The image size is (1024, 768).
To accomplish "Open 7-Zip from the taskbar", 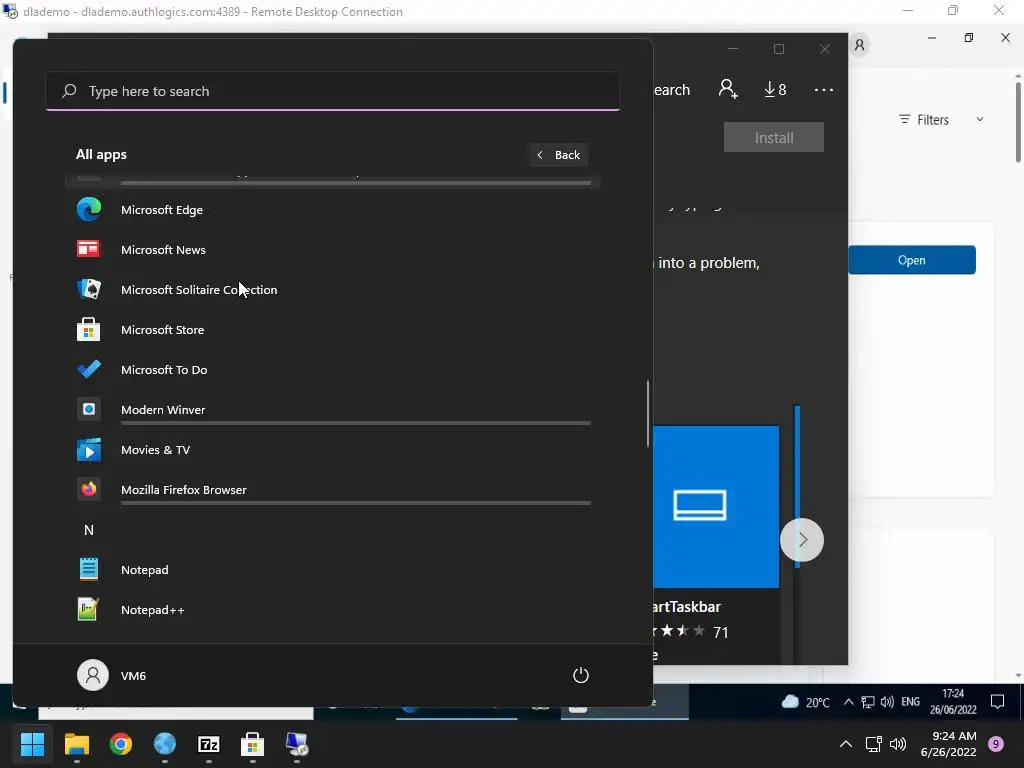I will (209, 744).
